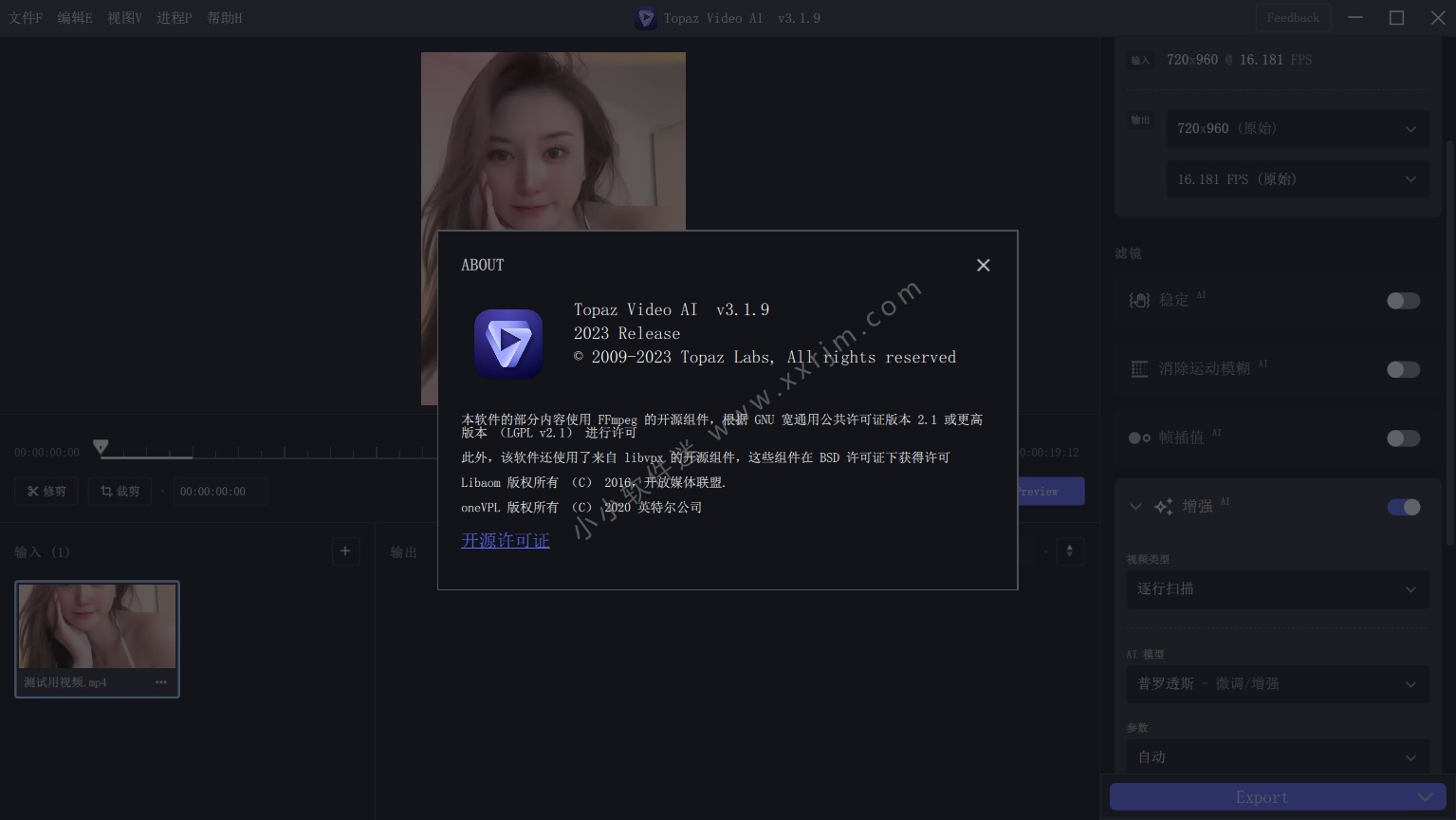This screenshot has width=1456, height=820.
Task: Open the 编辑E menu
Action: coord(75,18)
